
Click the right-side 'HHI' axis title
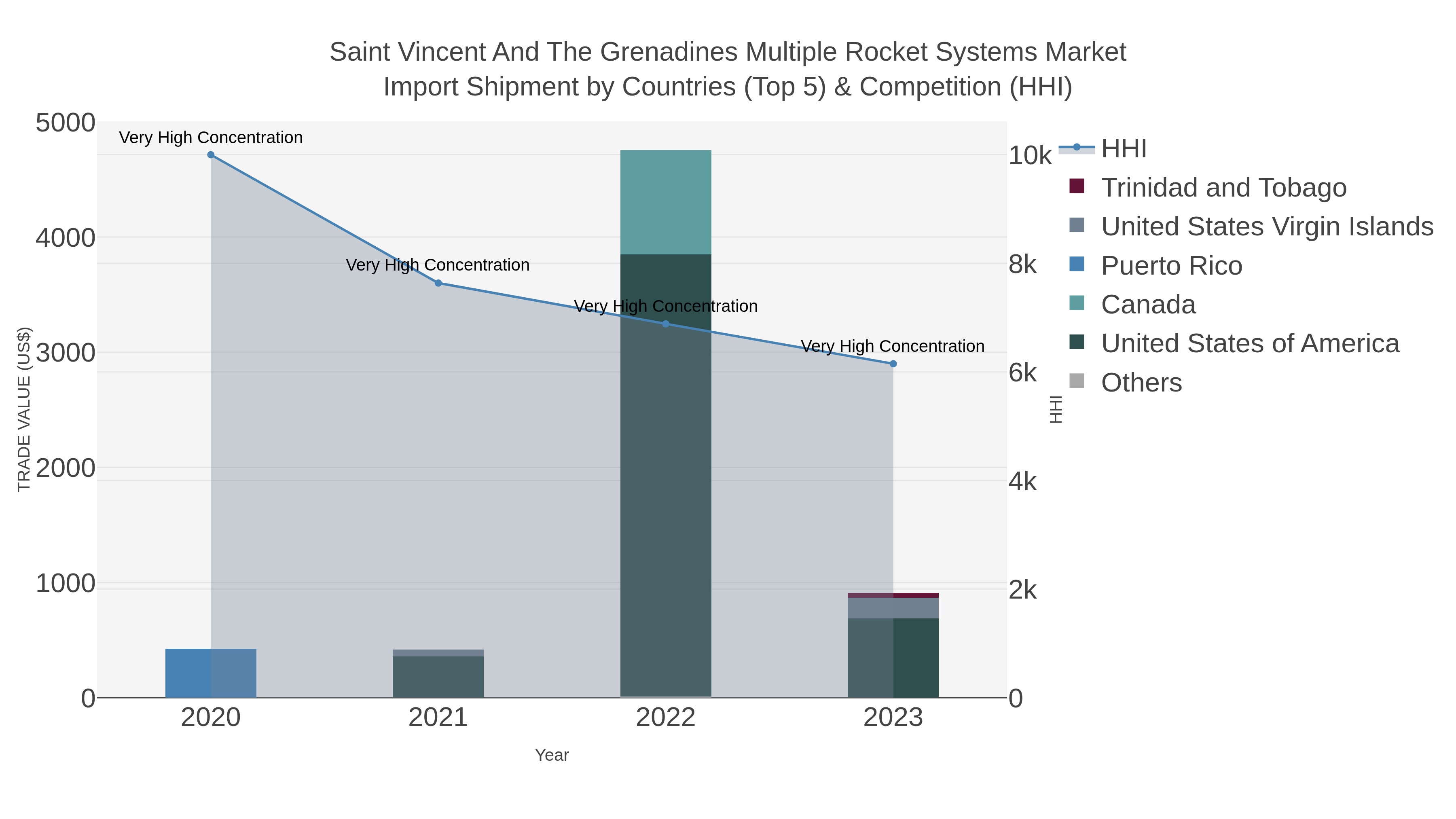pyautogui.click(x=1056, y=410)
